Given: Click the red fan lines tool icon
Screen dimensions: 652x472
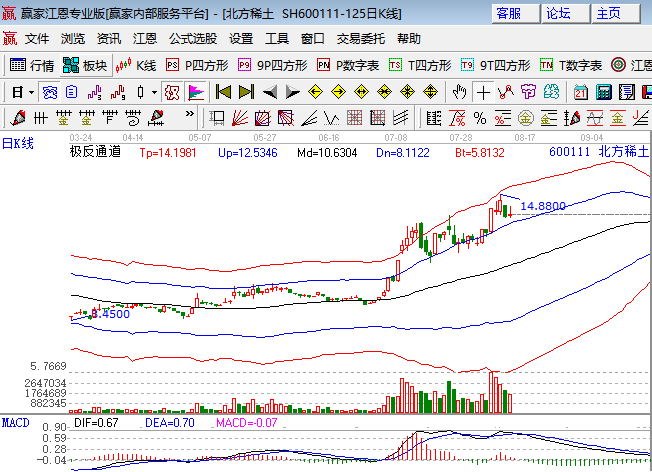Looking at the screenshot, I should point(240,118).
